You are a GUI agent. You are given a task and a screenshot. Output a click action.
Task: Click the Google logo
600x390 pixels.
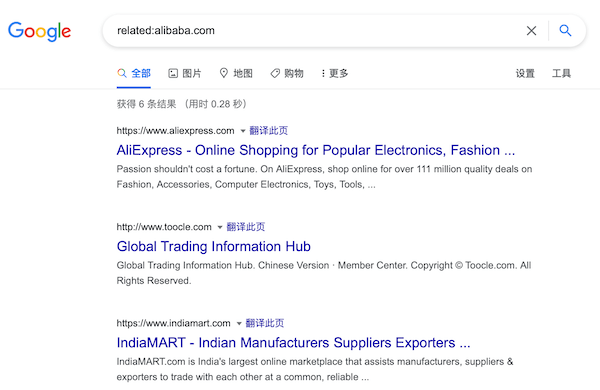tap(39, 31)
